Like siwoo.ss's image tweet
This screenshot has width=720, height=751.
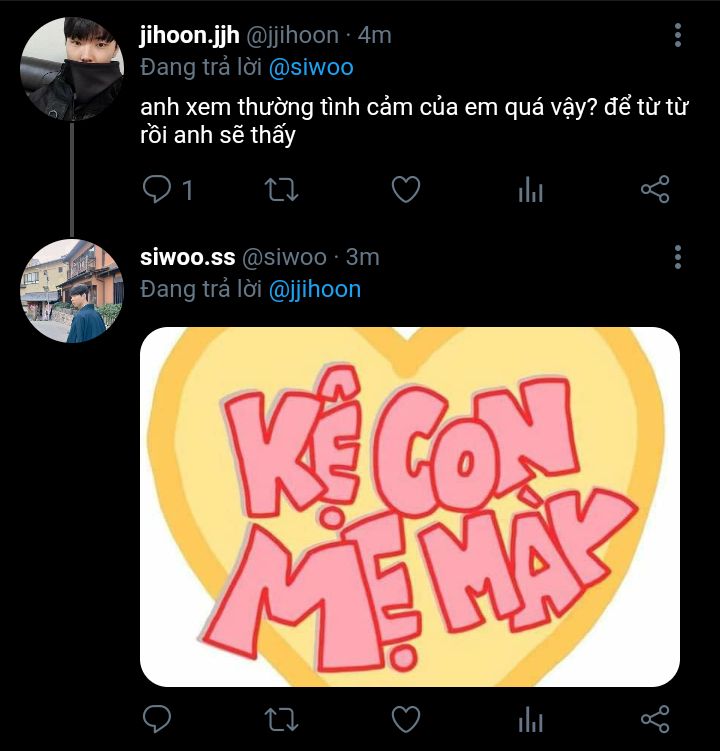pyautogui.click(x=406, y=719)
